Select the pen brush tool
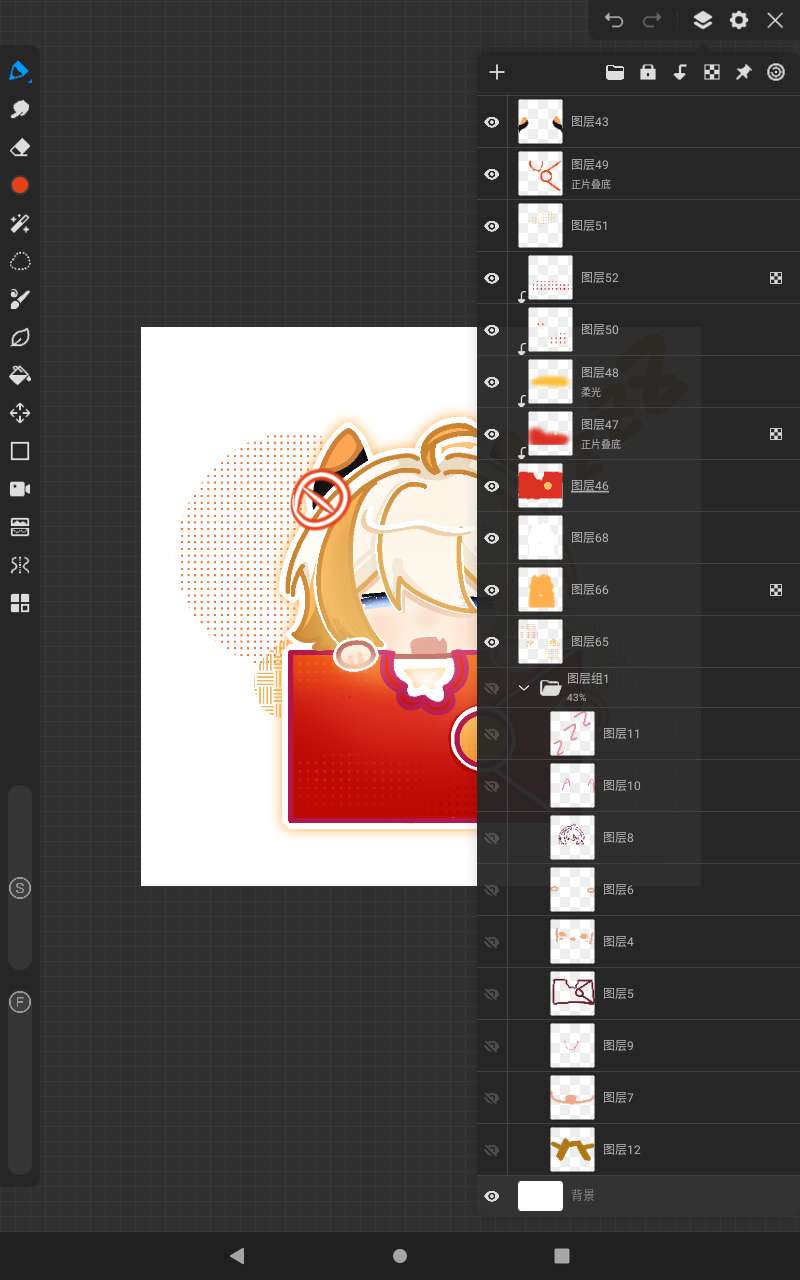Viewport: 800px width, 1280px height. tap(19, 71)
